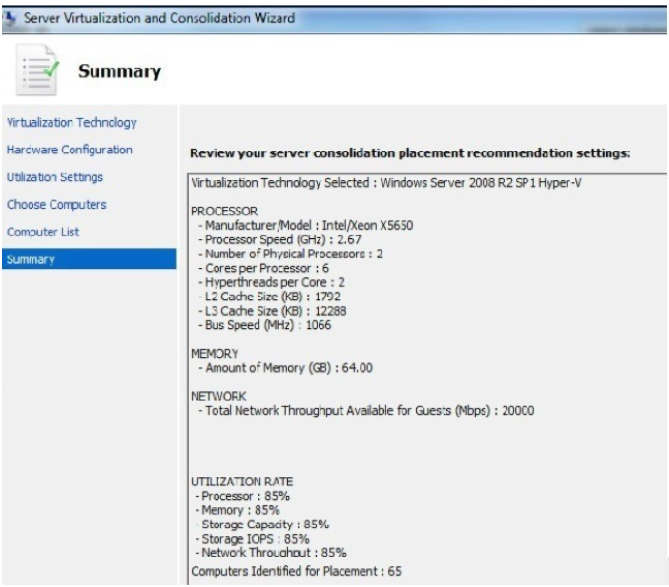Select the Manufacturer/Model Intel/Xeon X5650 line

coord(305,225)
